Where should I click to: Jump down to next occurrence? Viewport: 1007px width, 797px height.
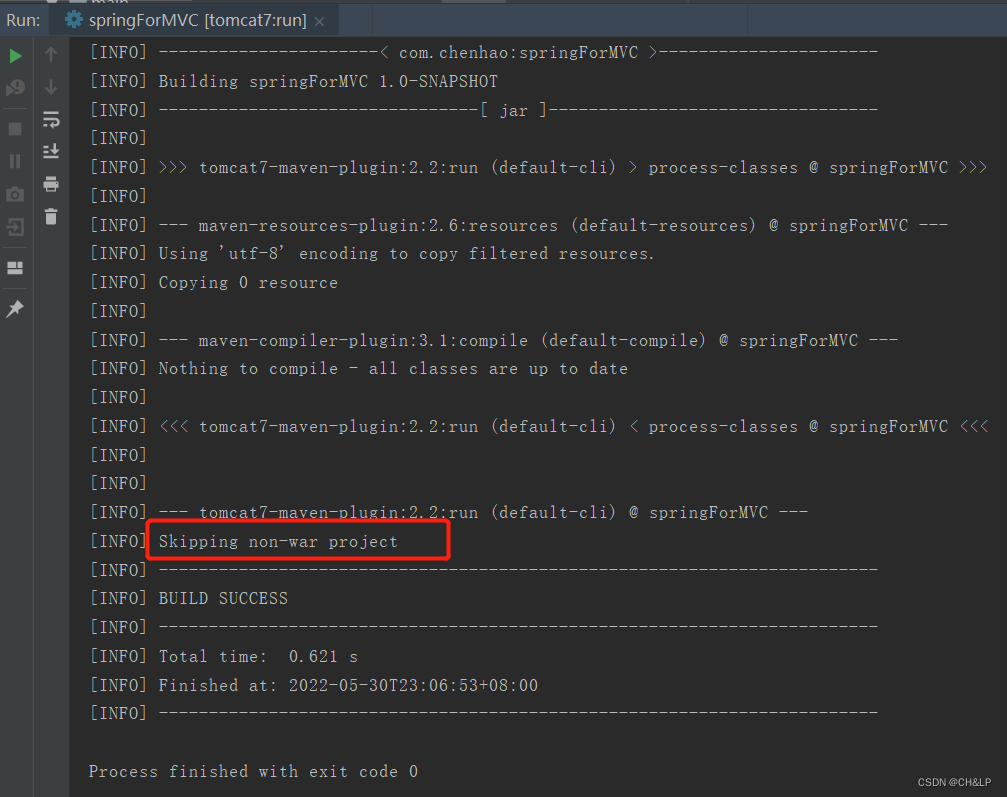click(50, 86)
